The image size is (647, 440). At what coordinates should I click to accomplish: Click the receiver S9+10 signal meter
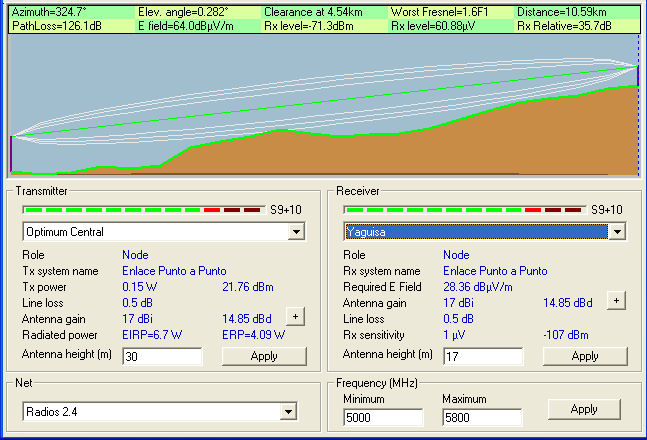[x=464, y=210]
